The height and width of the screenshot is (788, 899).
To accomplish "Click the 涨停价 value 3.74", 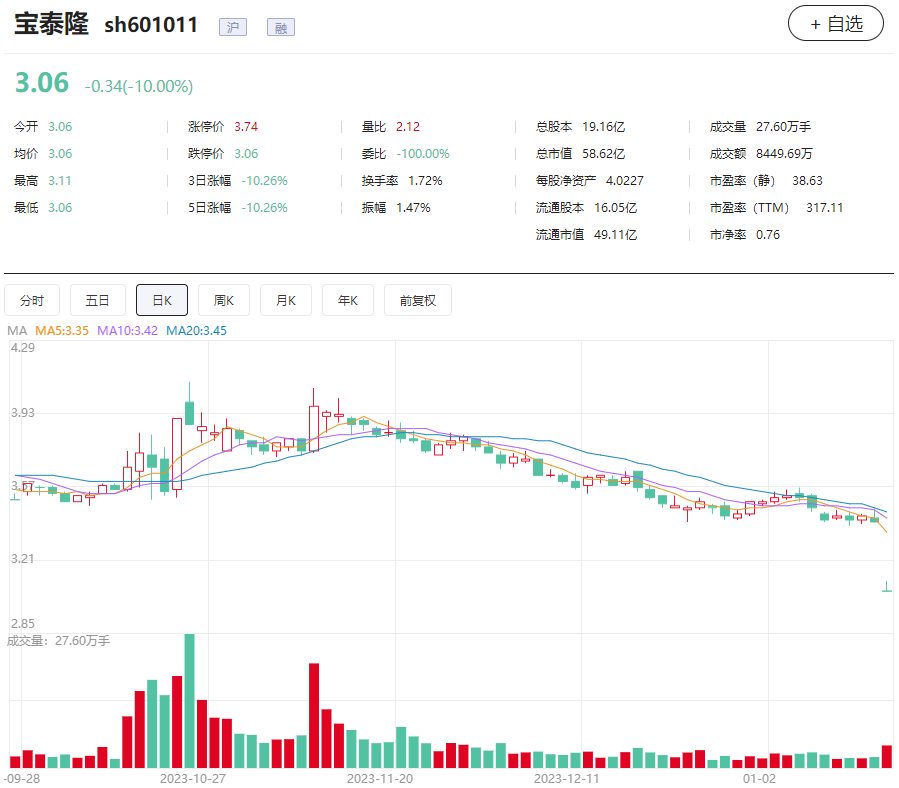I will (246, 127).
